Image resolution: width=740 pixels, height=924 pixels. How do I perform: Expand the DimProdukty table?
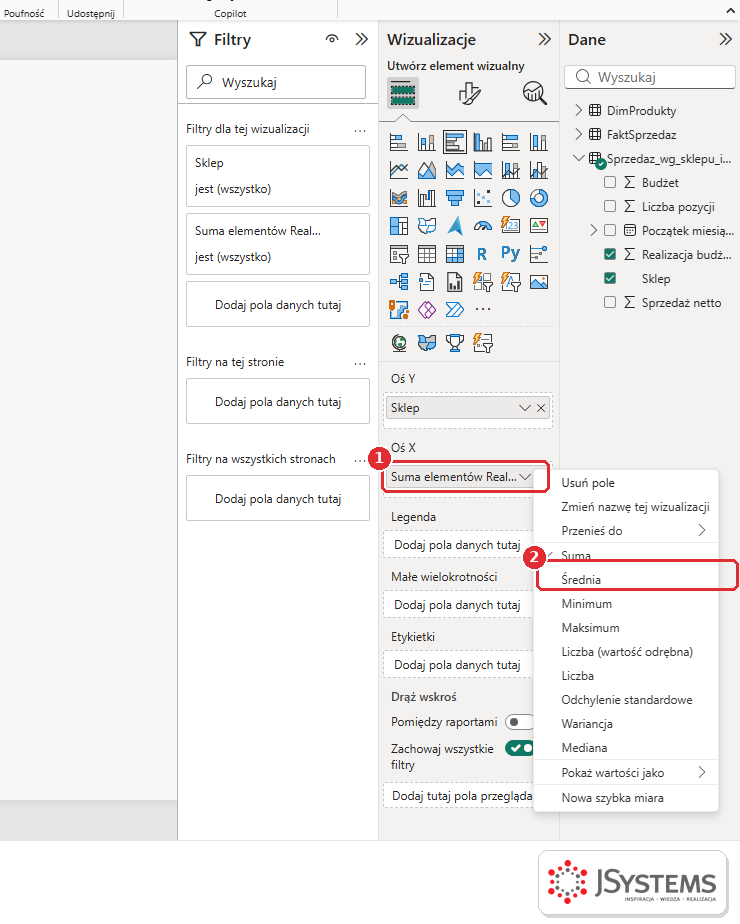click(x=579, y=110)
